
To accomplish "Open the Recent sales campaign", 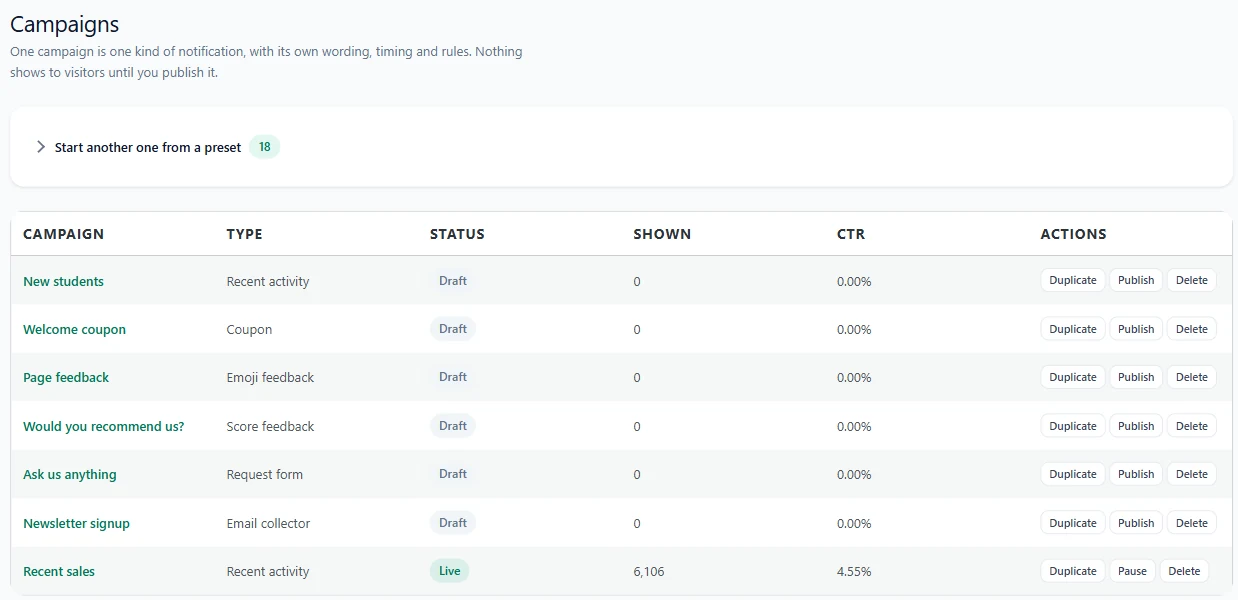I will point(59,571).
